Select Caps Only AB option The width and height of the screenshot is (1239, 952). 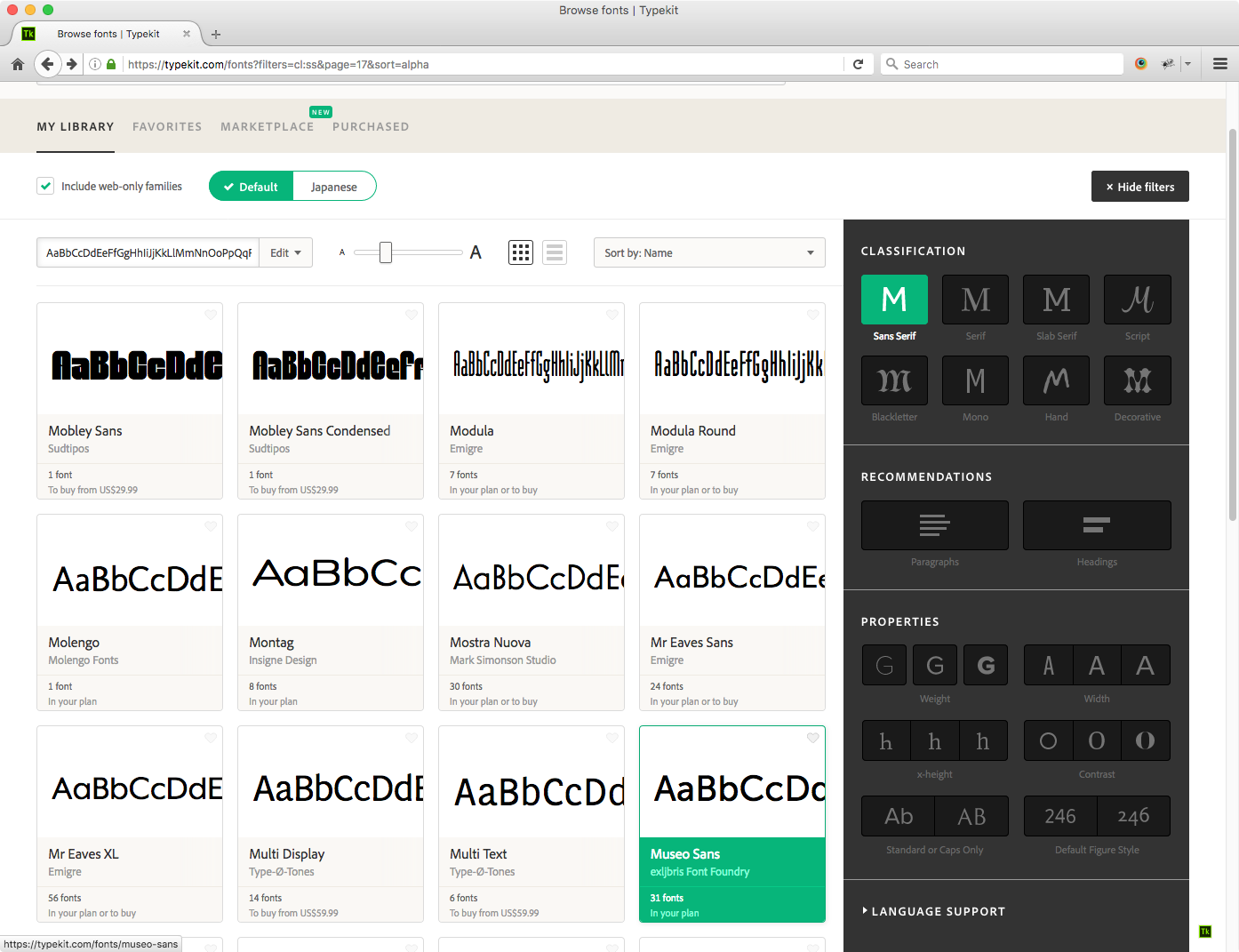971,816
